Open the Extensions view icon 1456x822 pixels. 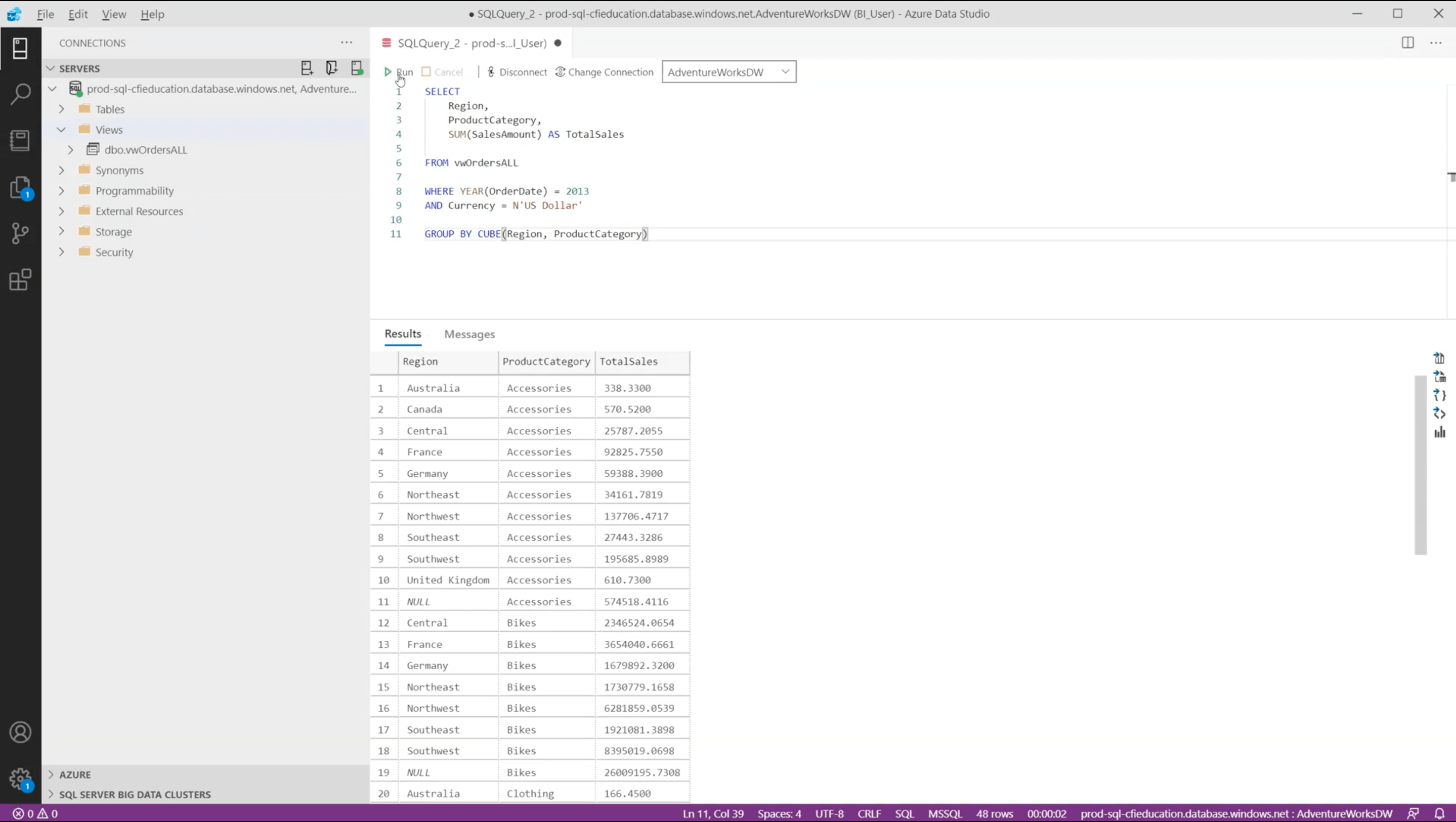click(x=20, y=279)
